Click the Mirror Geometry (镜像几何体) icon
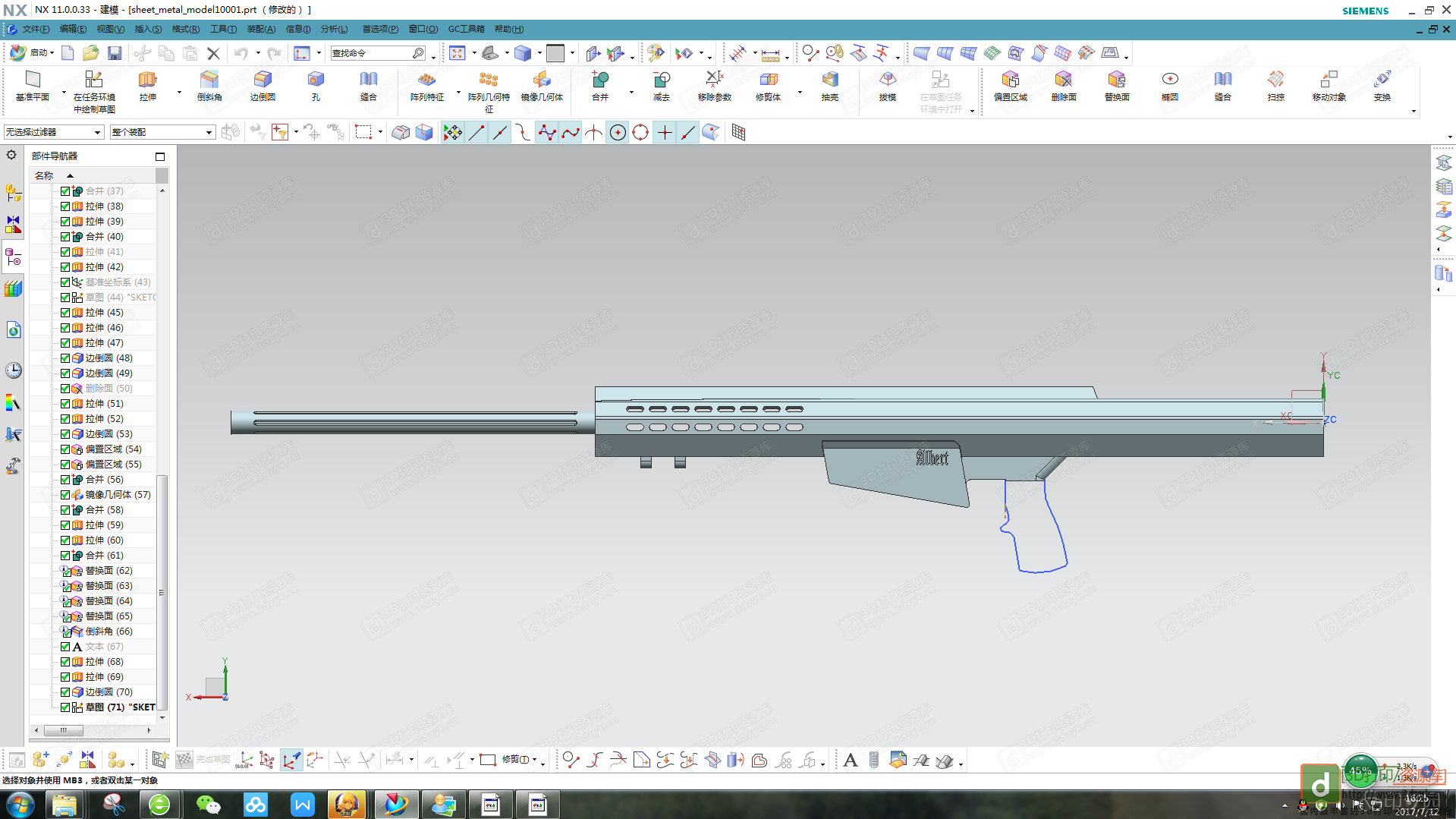Viewport: 1456px width, 819px height. (x=542, y=79)
